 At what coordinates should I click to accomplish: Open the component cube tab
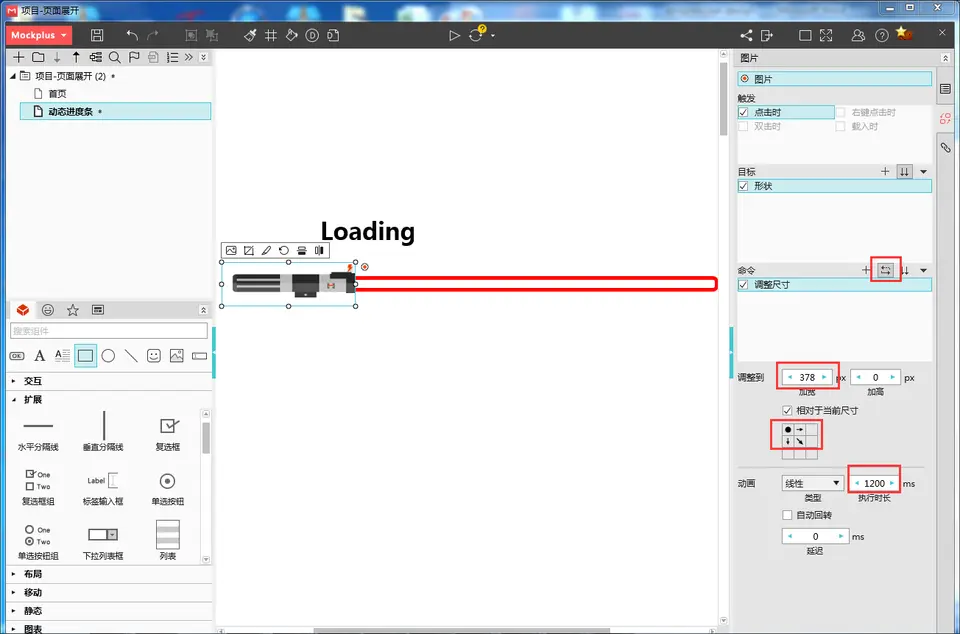click(x=23, y=310)
